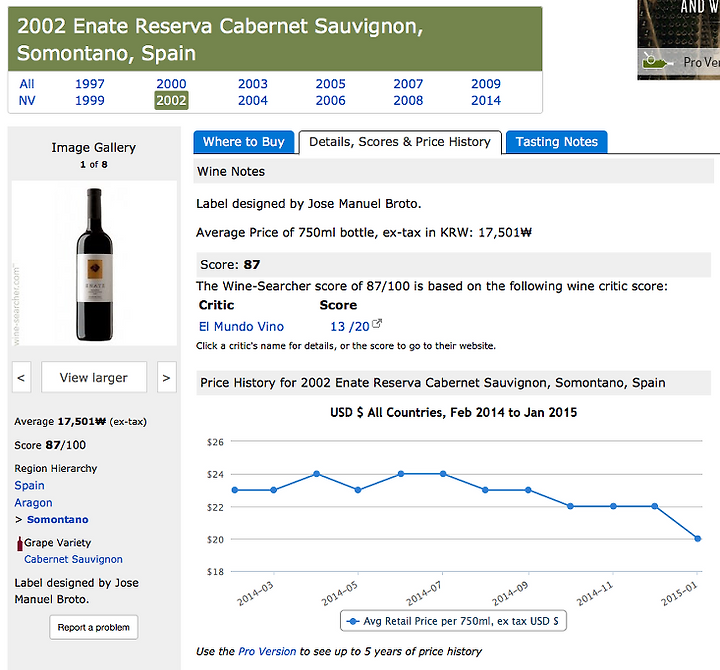Open the 2014 vintage page
This screenshot has width=720, height=670.
point(486,101)
